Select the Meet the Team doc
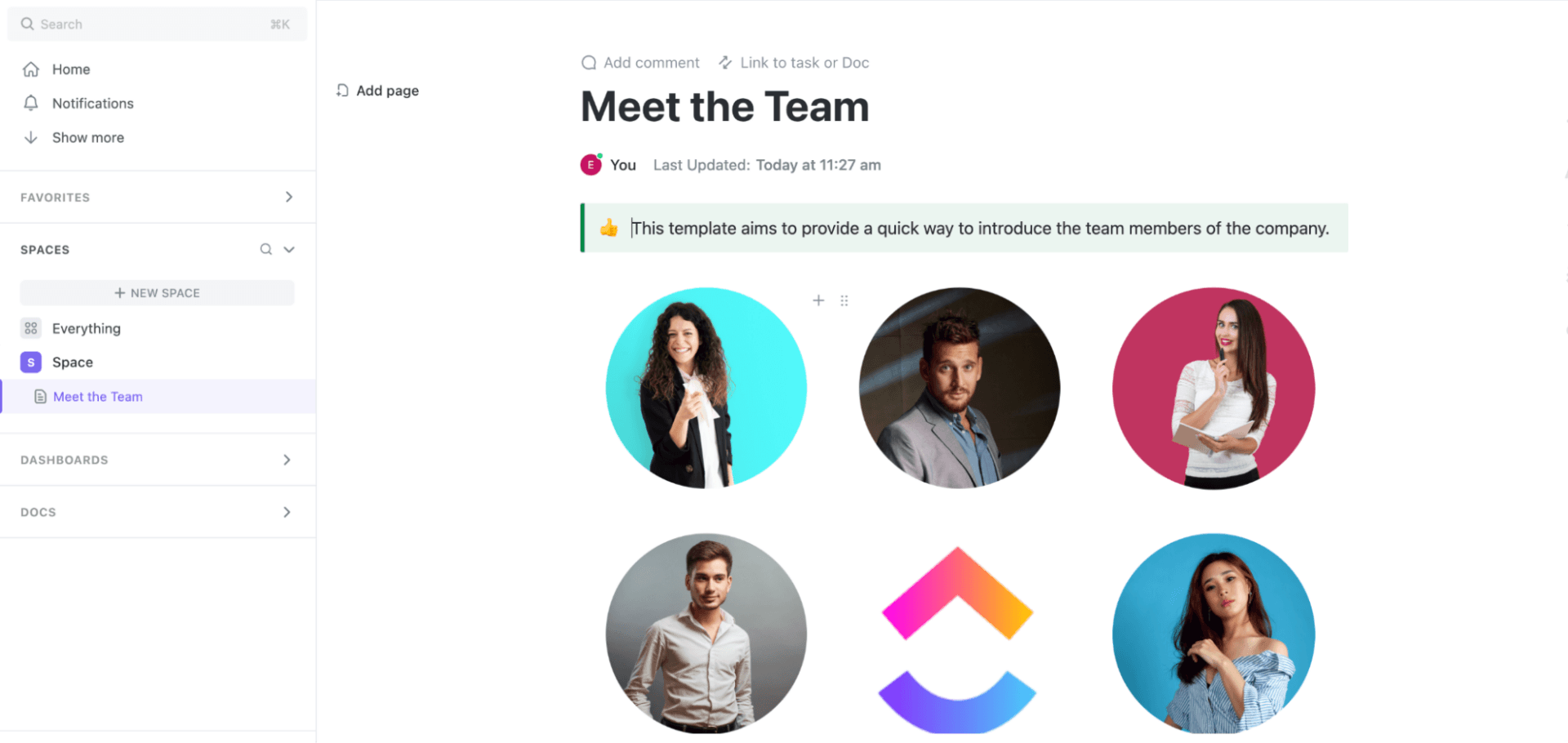Viewport: 1568px width, 743px height. click(97, 397)
